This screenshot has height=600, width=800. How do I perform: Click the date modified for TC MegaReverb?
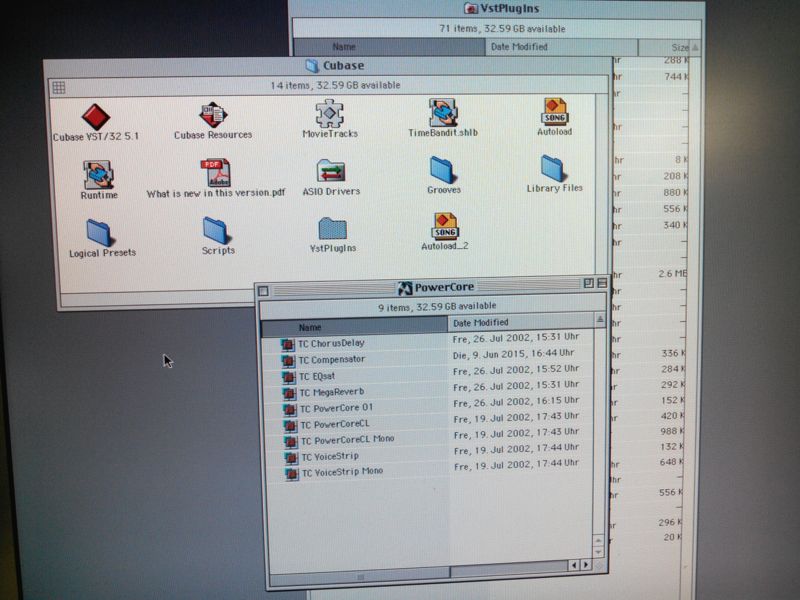coord(516,386)
